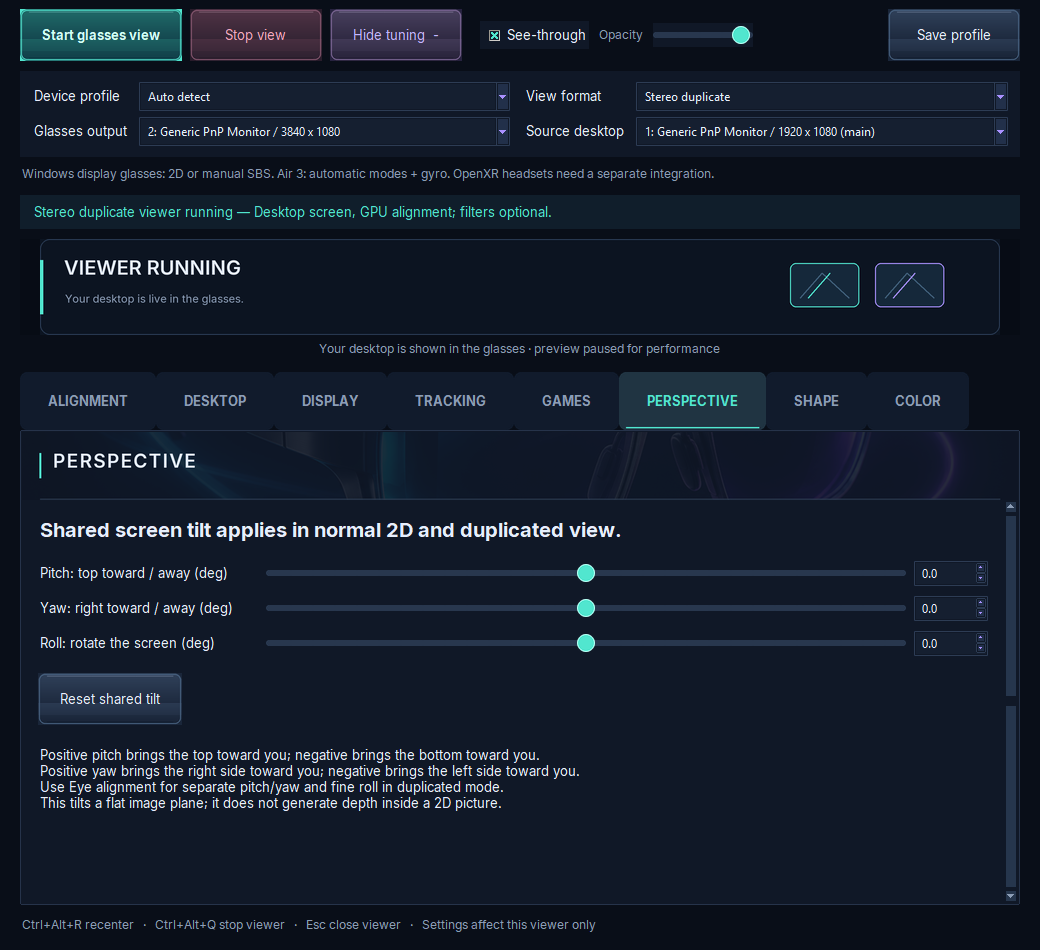Viewport: 1040px width, 950px height.
Task: Switch to the SHAPE tab
Action: [x=816, y=401]
